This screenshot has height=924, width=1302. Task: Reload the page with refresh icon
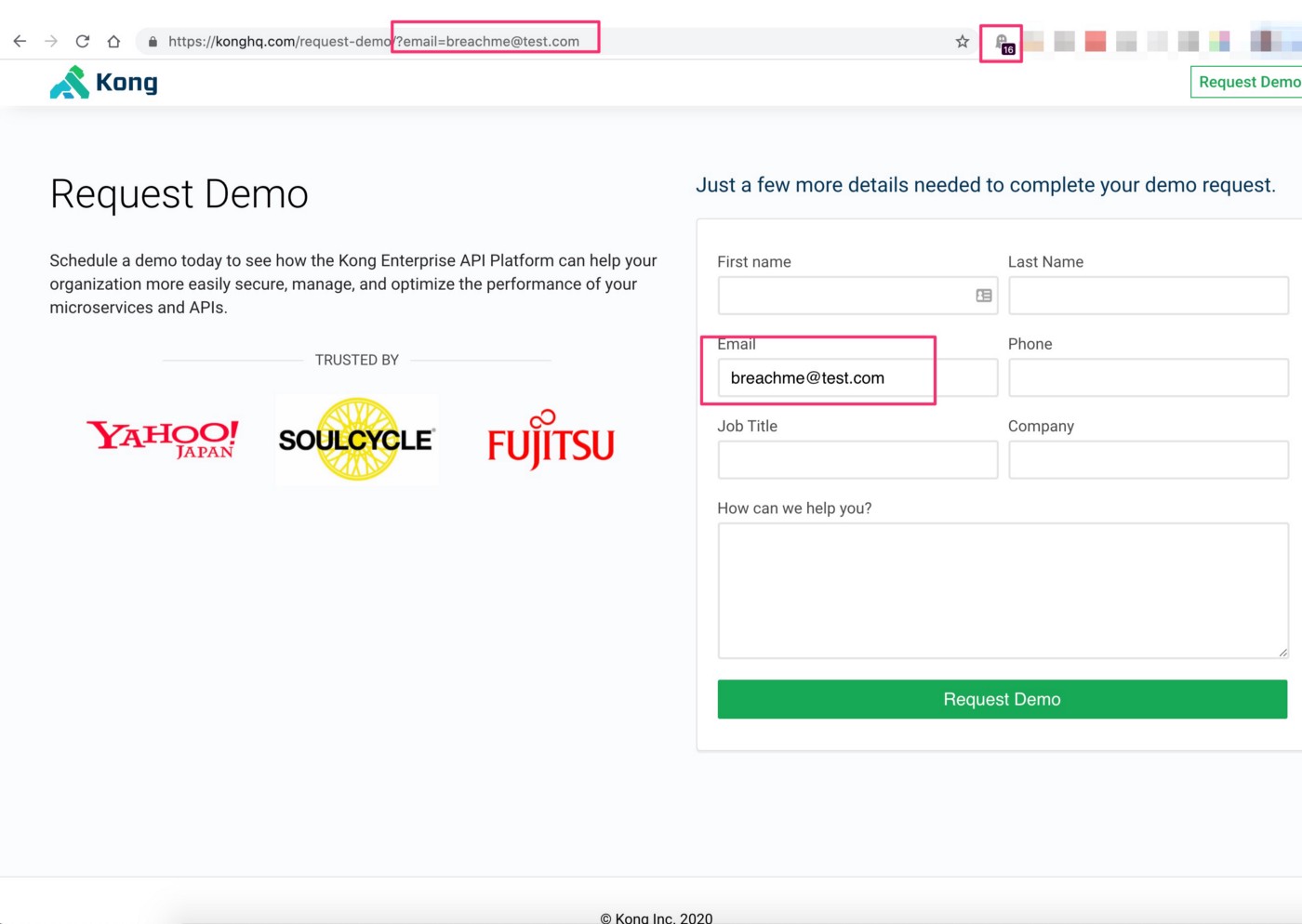[x=83, y=41]
